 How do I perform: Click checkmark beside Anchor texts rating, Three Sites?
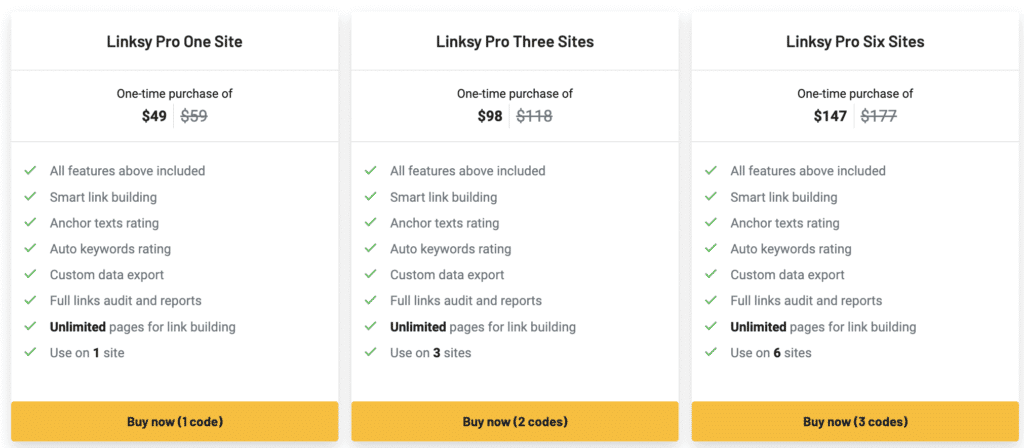371,223
